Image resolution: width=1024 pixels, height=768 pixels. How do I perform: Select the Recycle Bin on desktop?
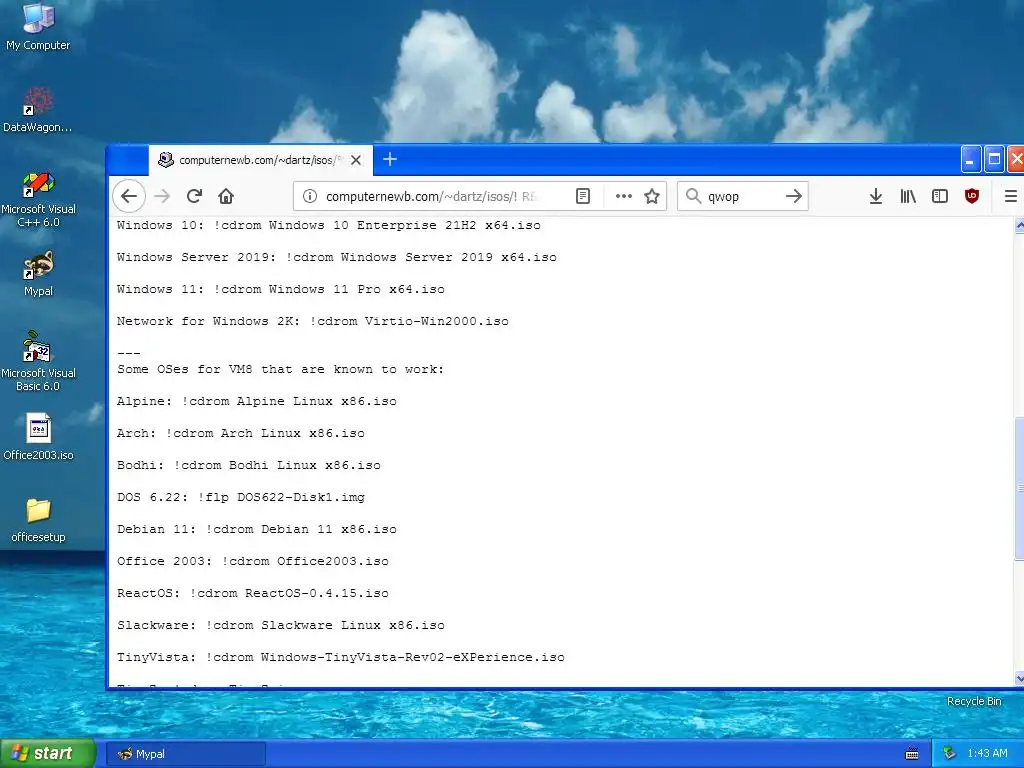974,701
